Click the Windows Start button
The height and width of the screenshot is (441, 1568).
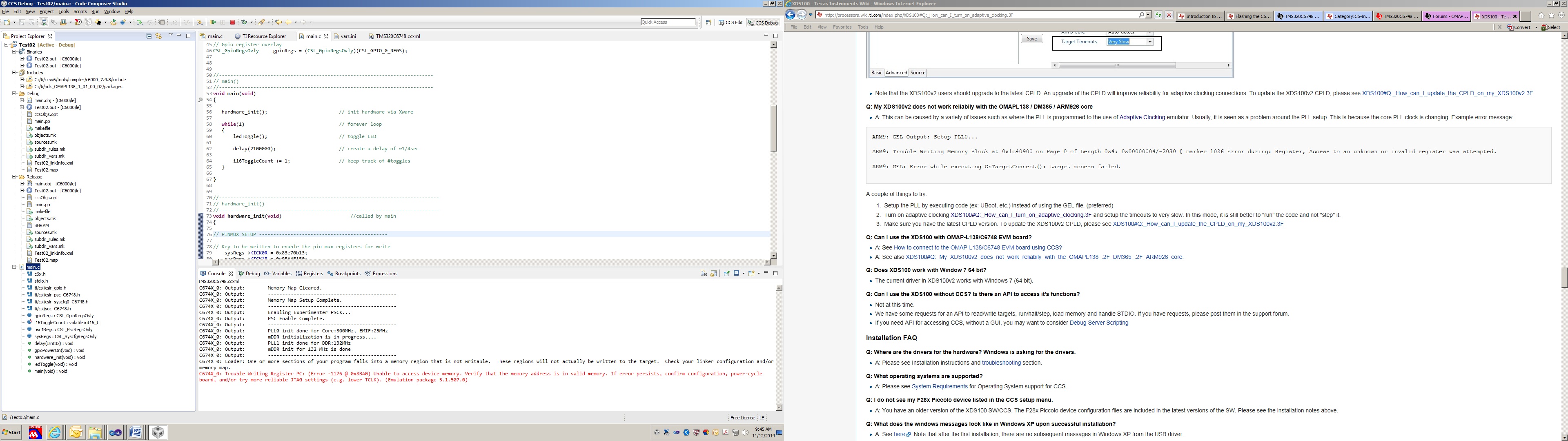tap(11, 432)
